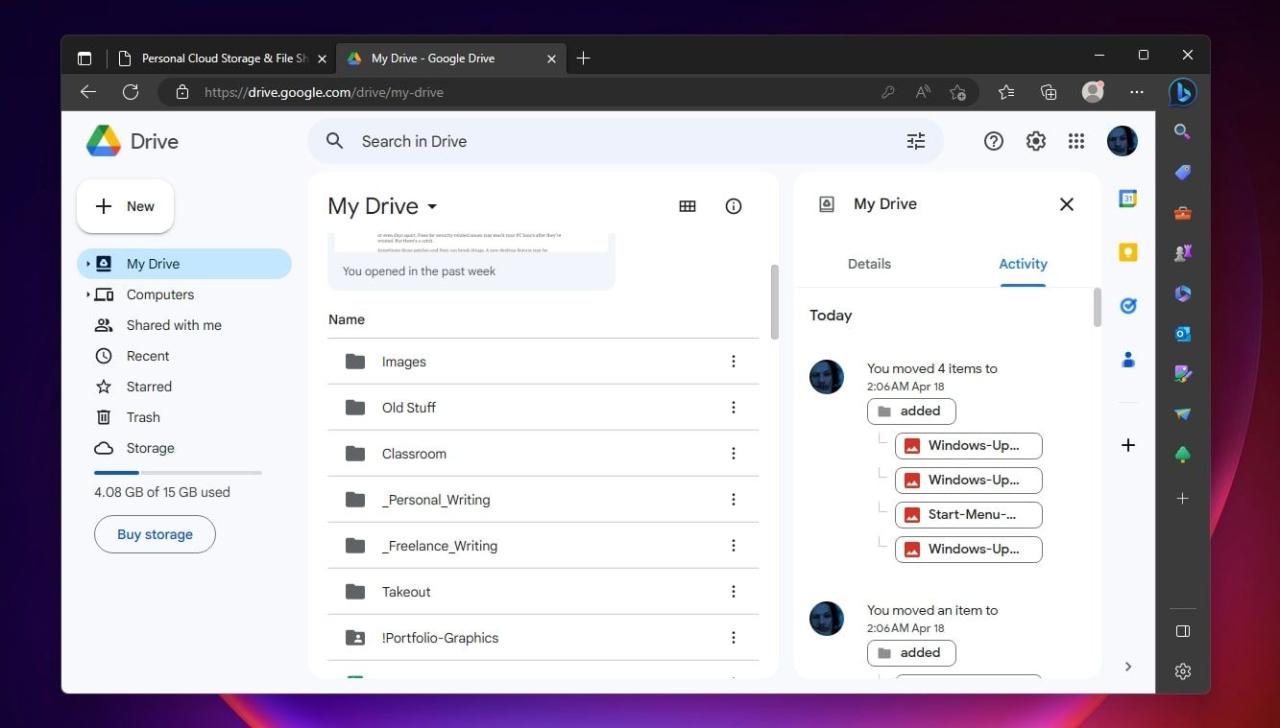Open more actions for Classroom folder
1280x728 pixels.
[x=733, y=453]
